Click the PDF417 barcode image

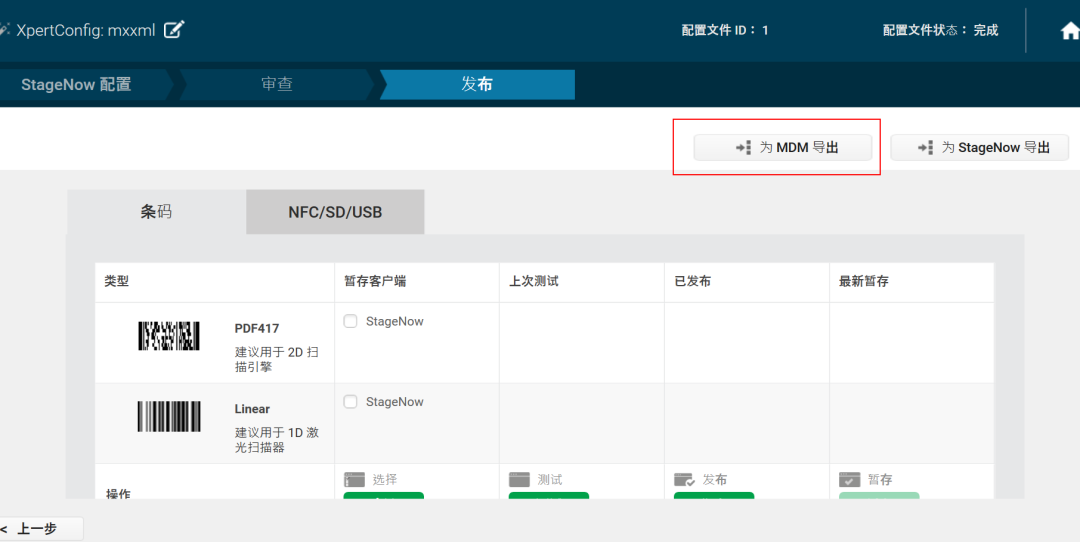(169, 336)
